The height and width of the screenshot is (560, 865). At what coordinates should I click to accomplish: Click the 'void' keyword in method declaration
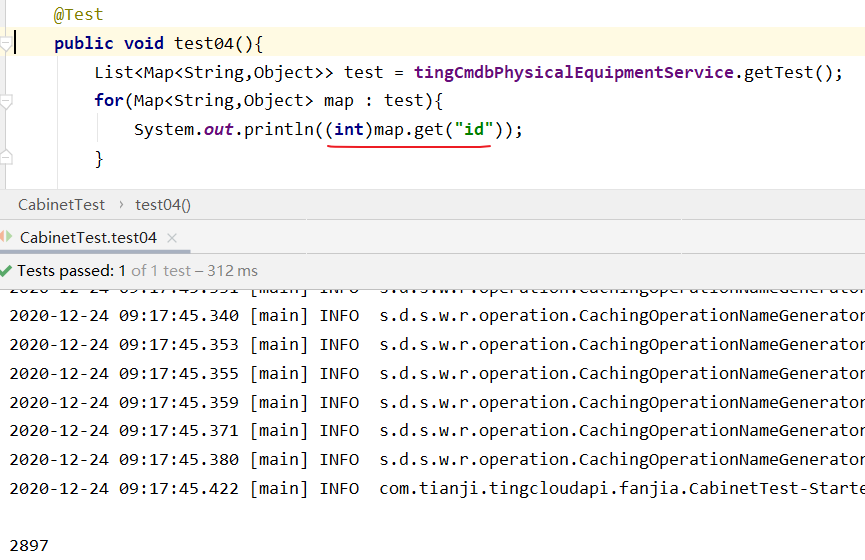(144, 43)
